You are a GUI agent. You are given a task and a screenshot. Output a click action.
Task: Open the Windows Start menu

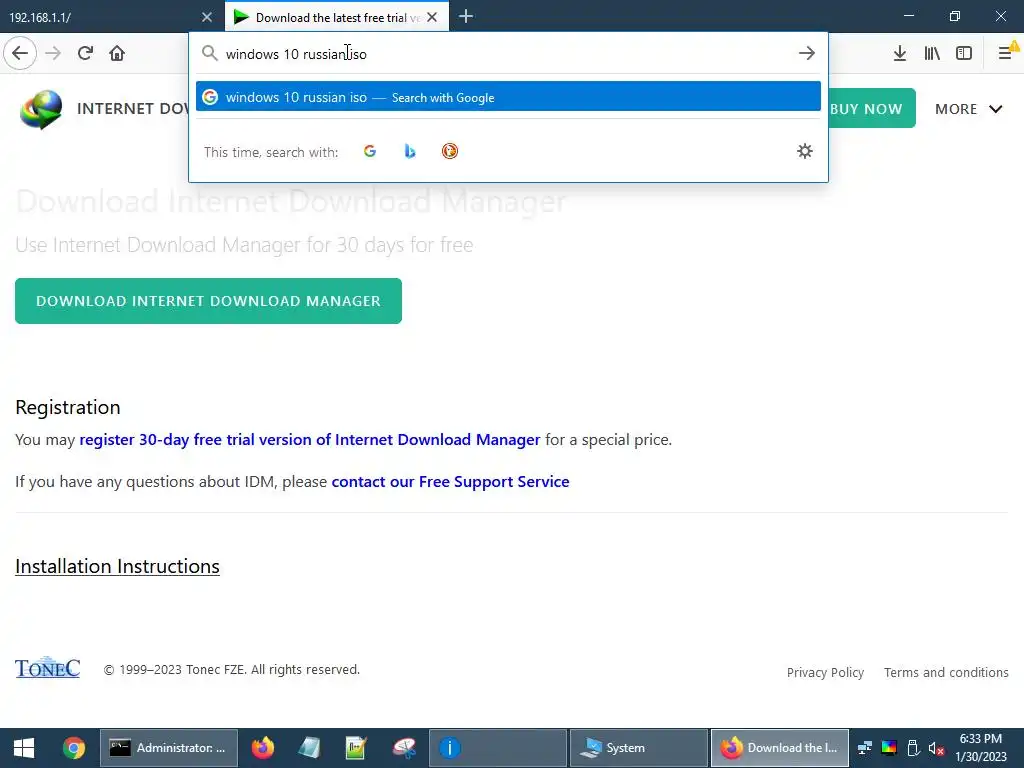[24, 748]
